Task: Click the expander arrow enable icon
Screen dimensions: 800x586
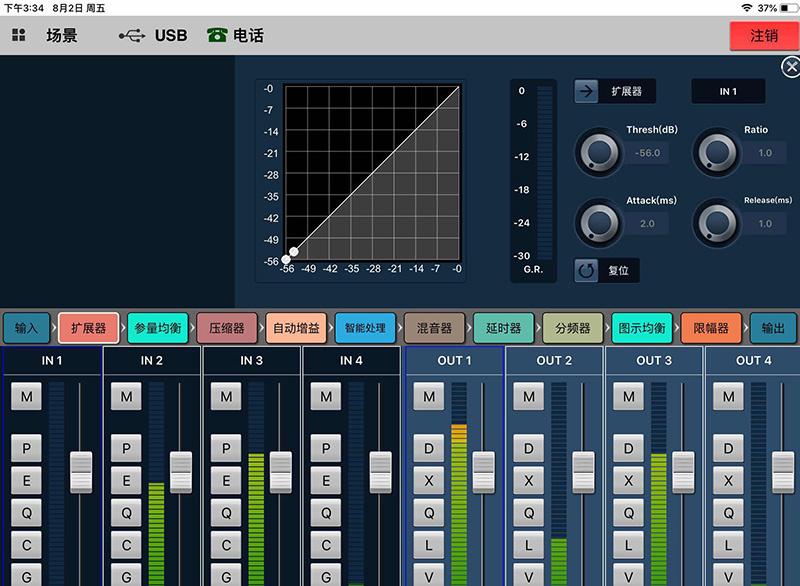Action: tap(587, 91)
